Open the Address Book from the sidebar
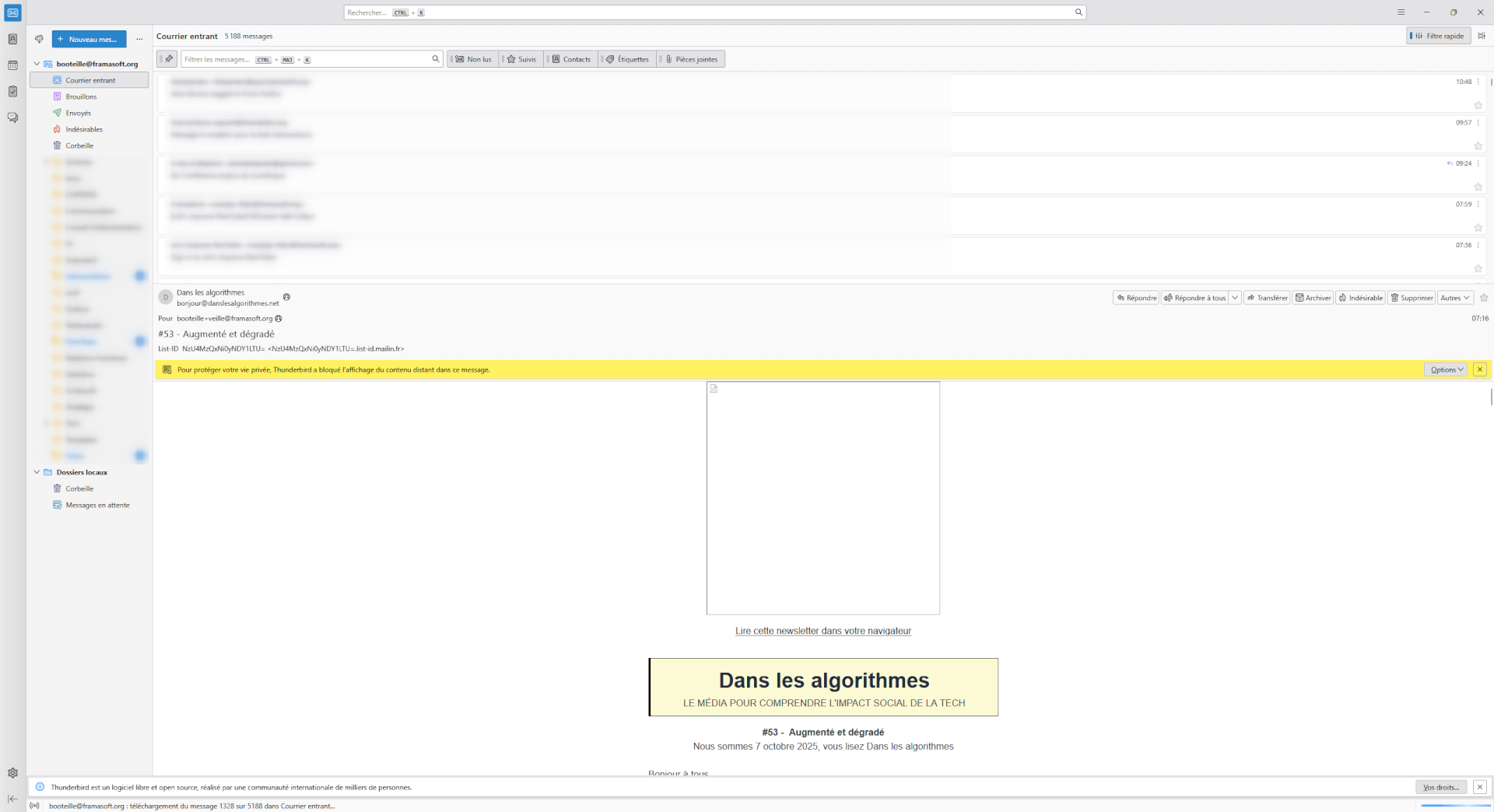 coord(12,39)
